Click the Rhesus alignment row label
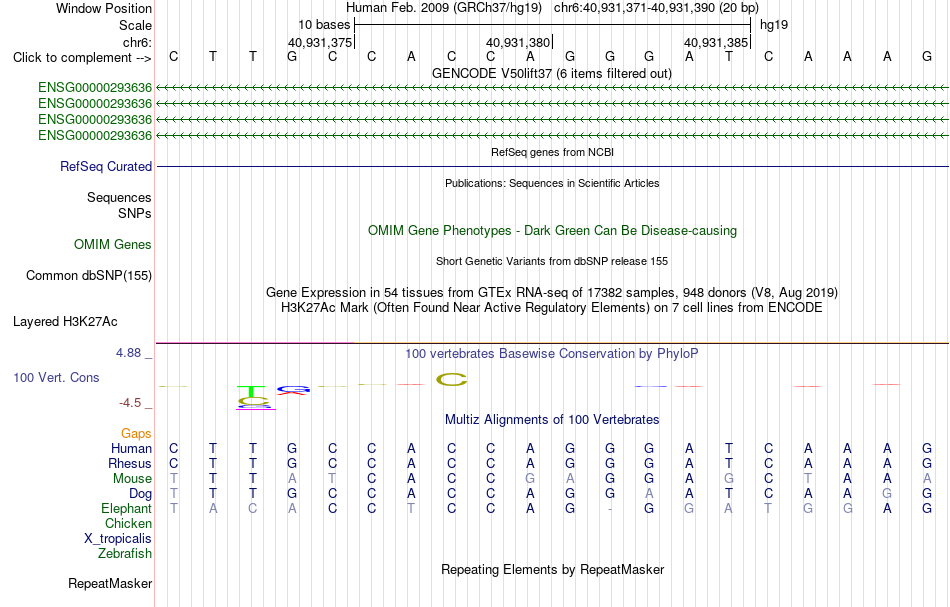The image size is (950, 607). point(130,463)
